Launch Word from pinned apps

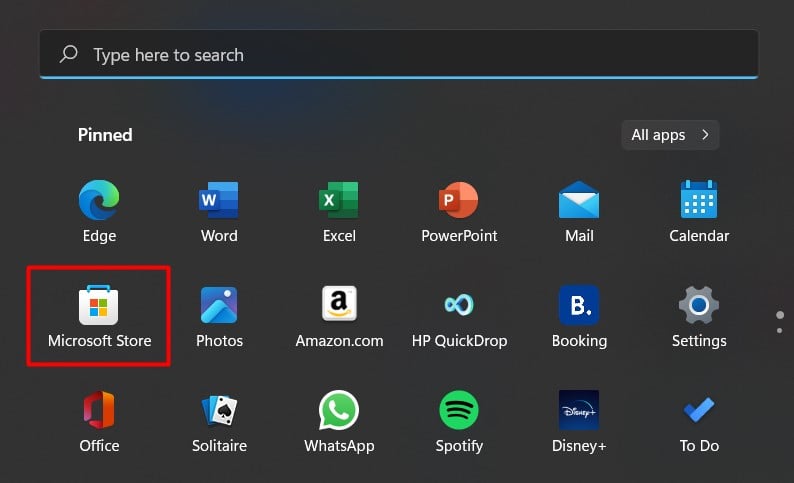tap(219, 212)
